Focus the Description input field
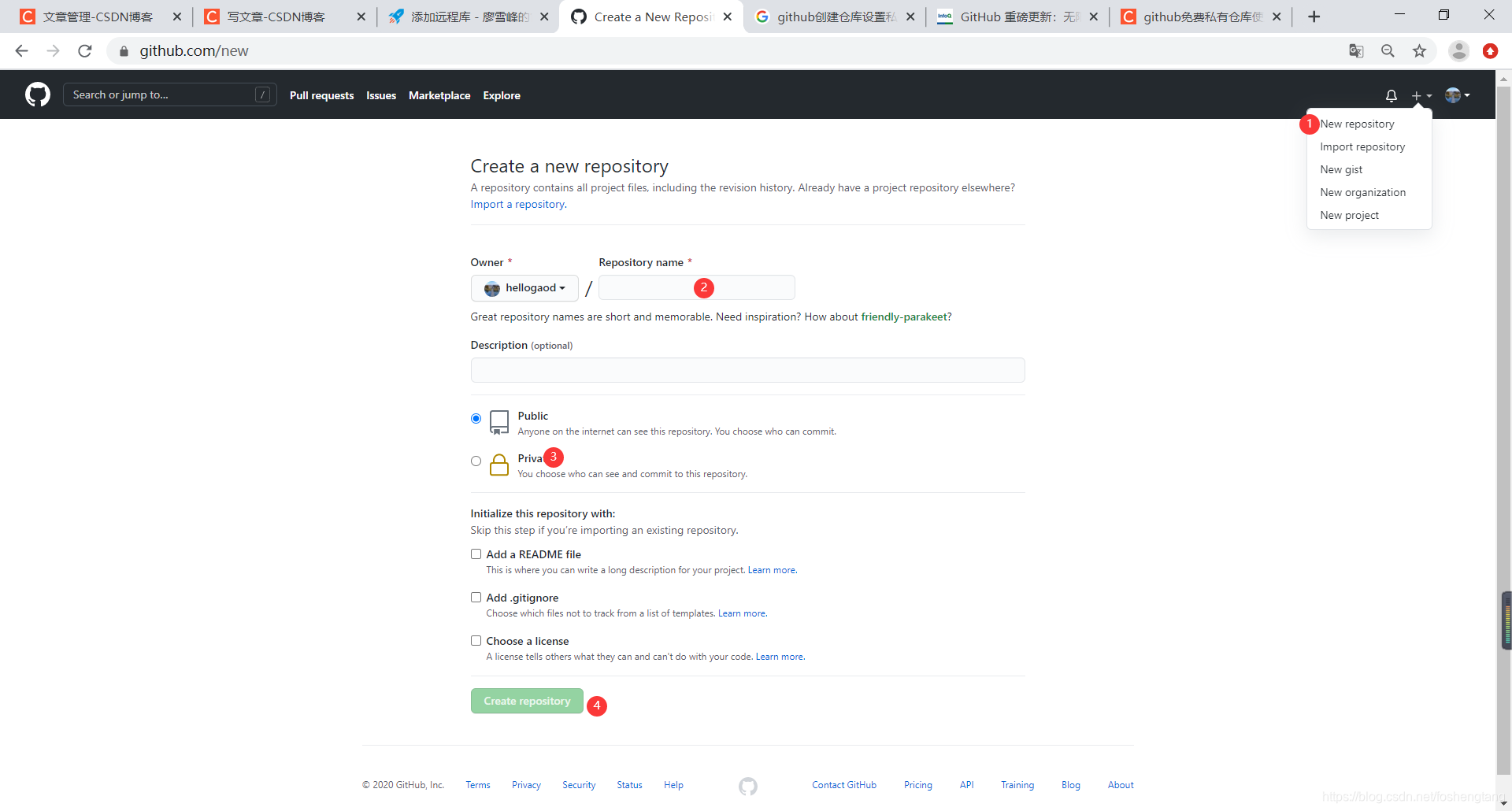Viewport: 1512px width, 811px height. [x=747, y=370]
